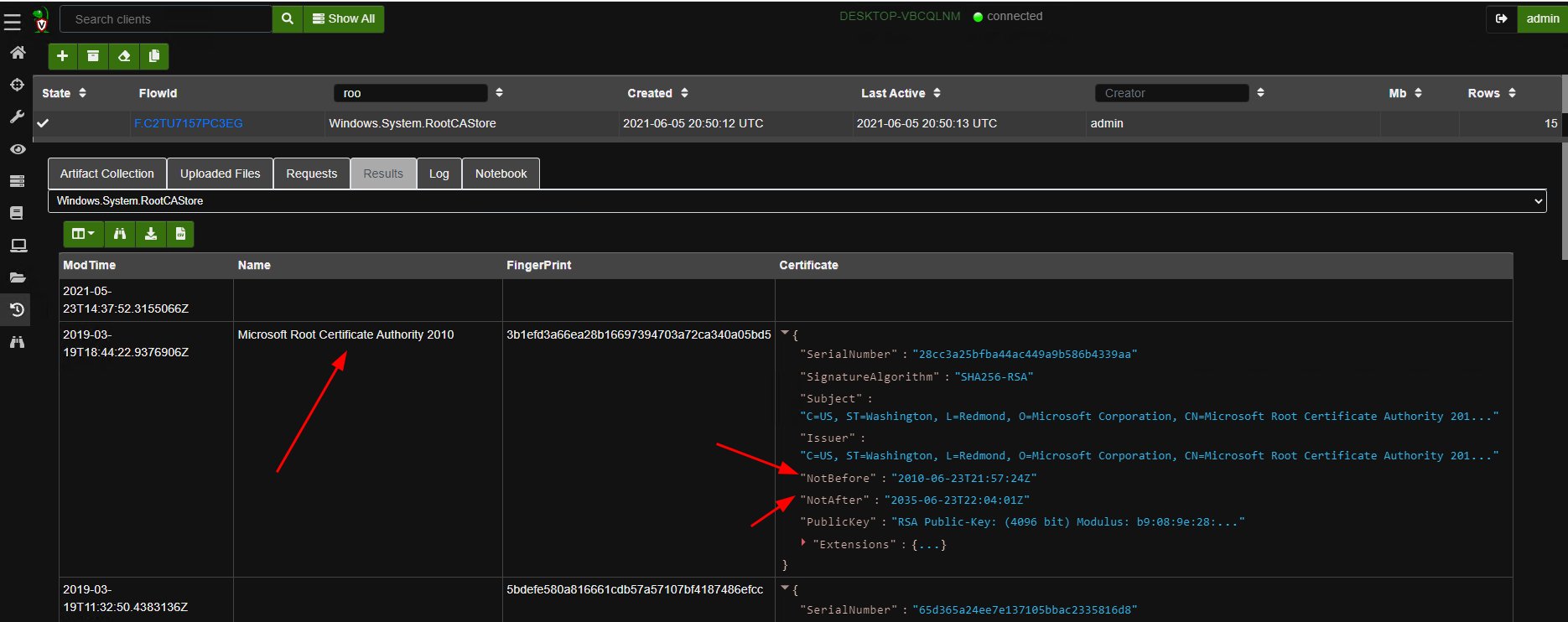Viewport: 1568px width, 622px height.
Task: Toggle sort order for Rows column
Action: pos(1512,93)
